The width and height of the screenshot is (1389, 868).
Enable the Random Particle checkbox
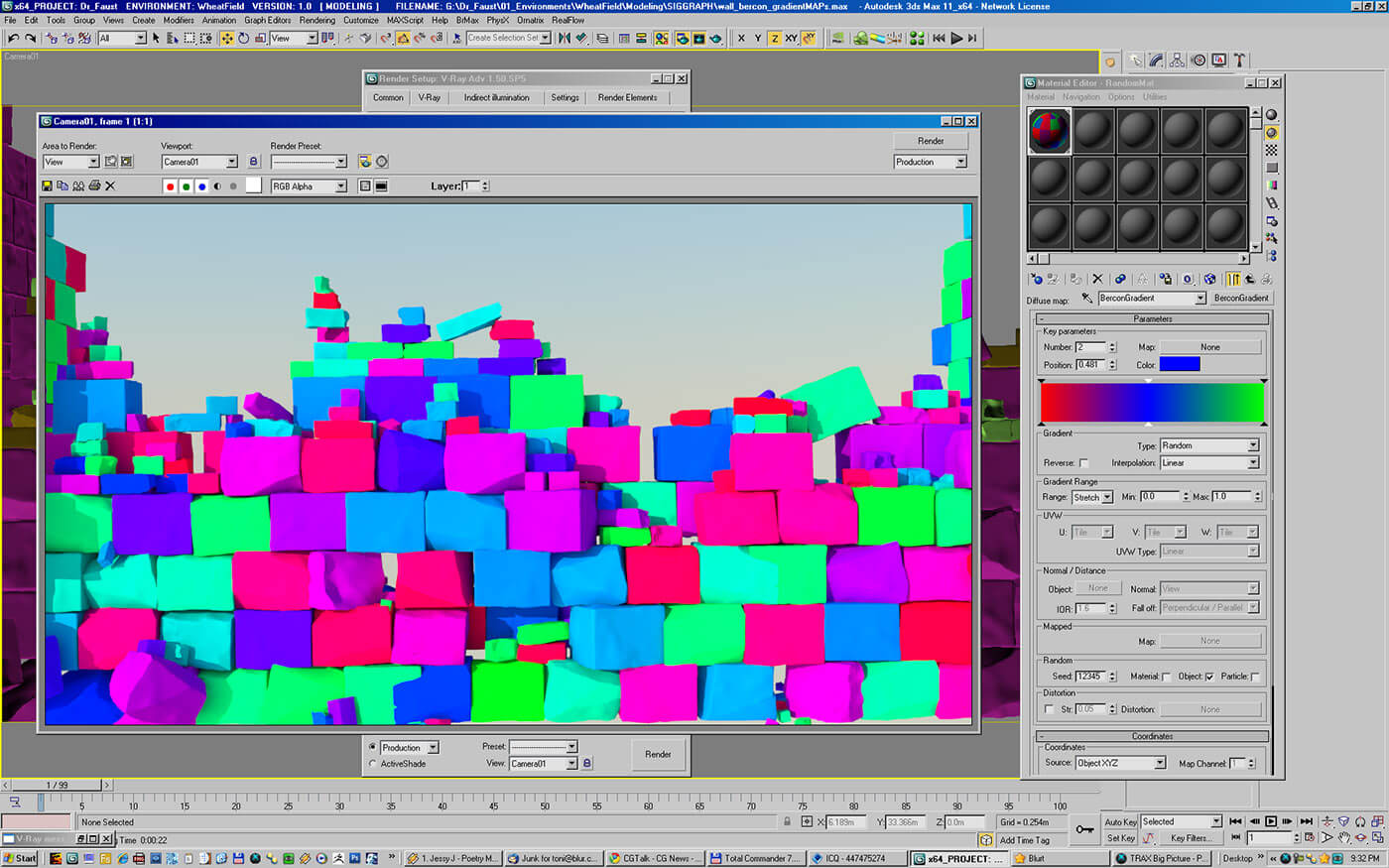pyautogui.click(x=1256, y=677)
